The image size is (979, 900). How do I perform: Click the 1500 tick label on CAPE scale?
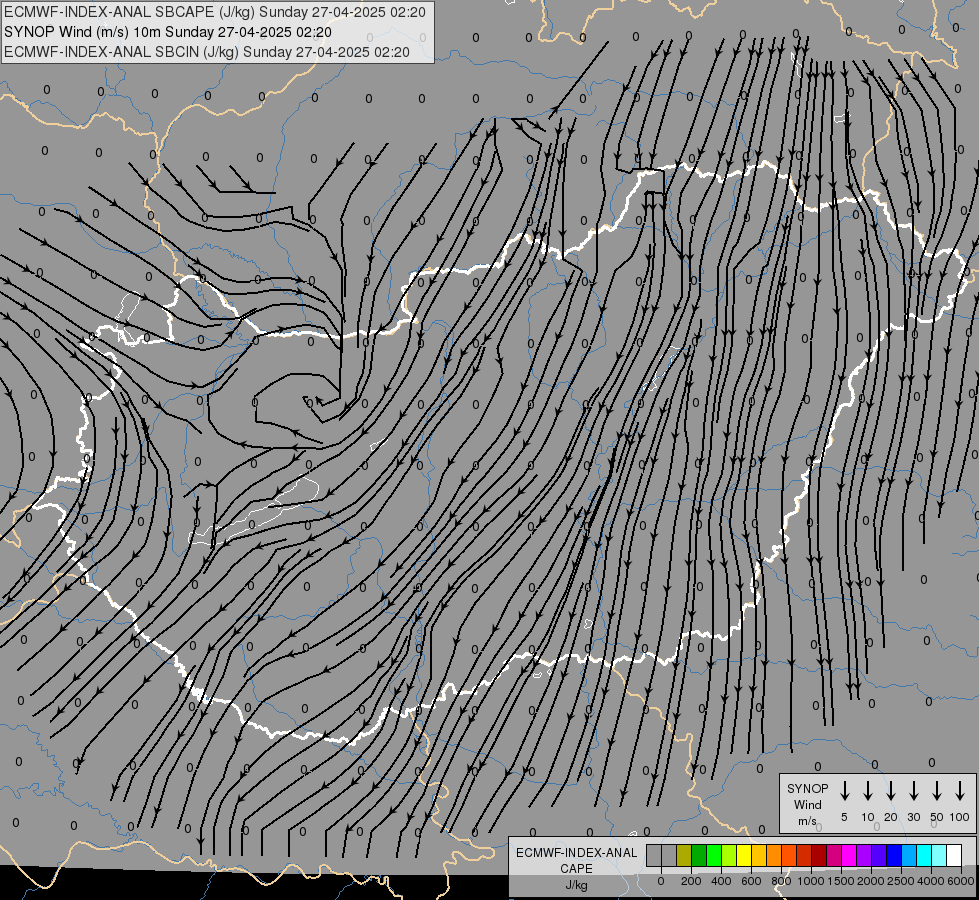841,881
